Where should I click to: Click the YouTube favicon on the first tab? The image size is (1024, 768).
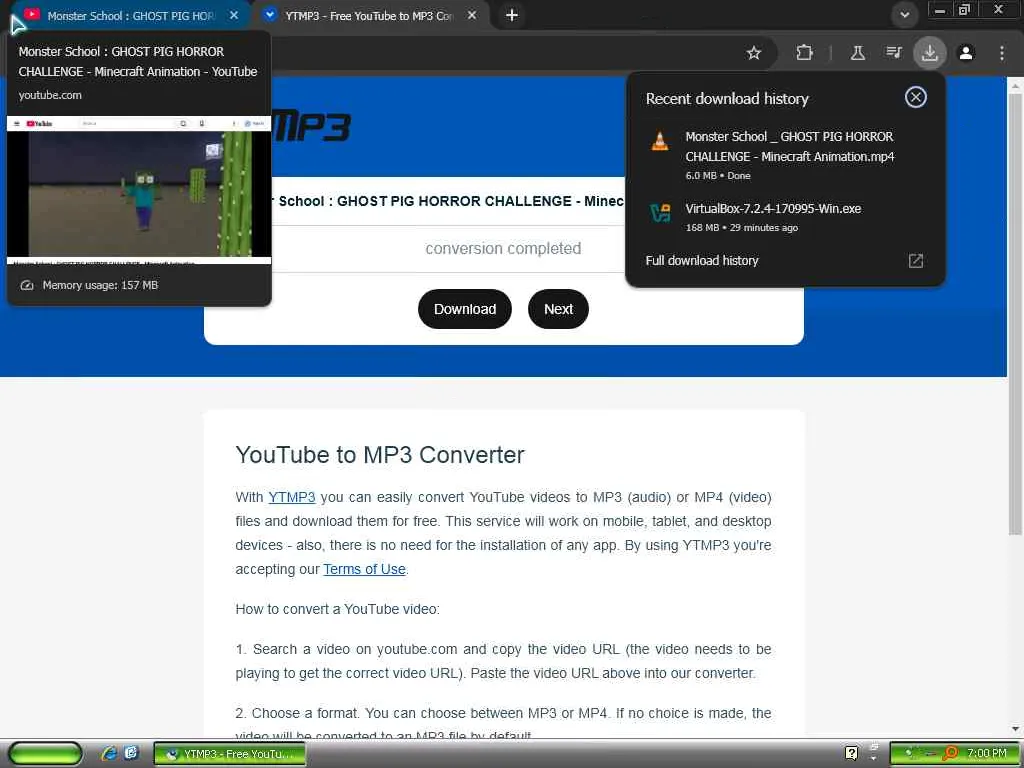pos(32,14)
